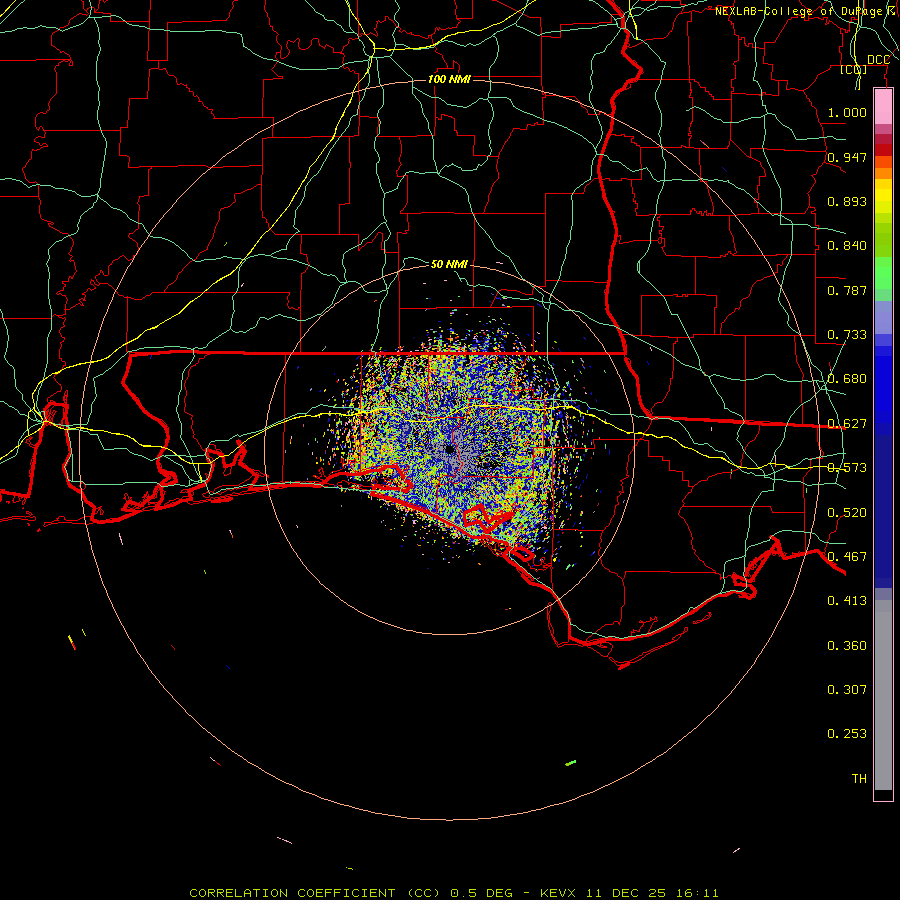This screenshot has height=900, width=900.
Task: Click the DCC product code label
Action: [x=878, y=60]
